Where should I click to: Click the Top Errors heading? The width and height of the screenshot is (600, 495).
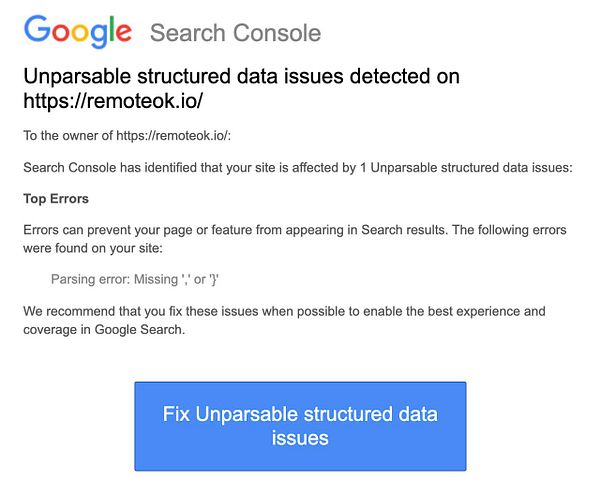[x=56, y=199]
